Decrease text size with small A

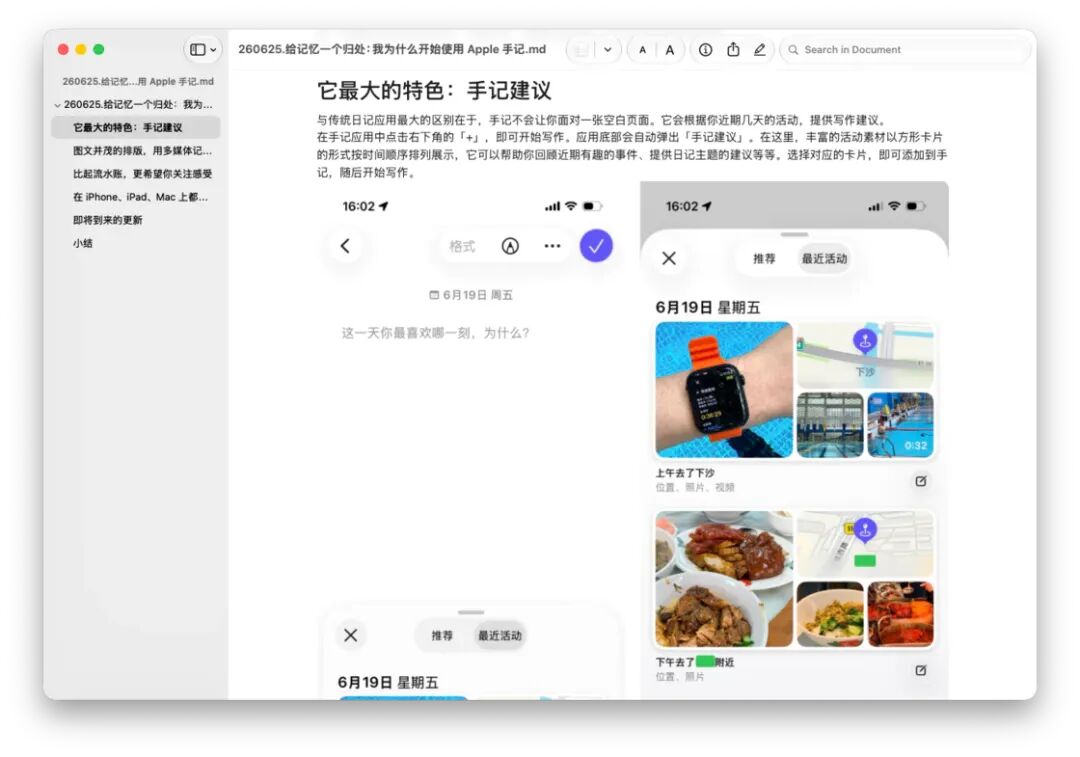642,50
